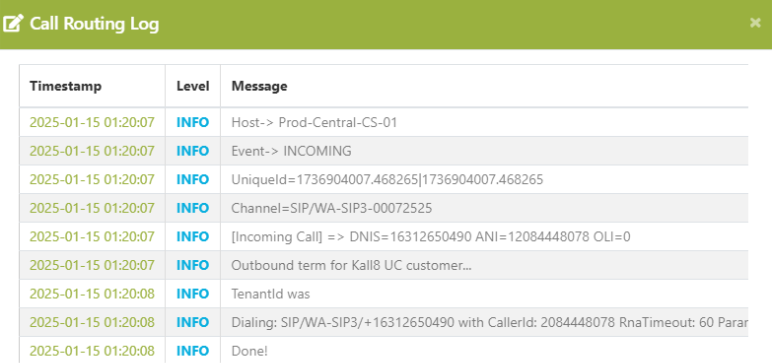Click the timestamp in the TenantId row

[92, 294]
